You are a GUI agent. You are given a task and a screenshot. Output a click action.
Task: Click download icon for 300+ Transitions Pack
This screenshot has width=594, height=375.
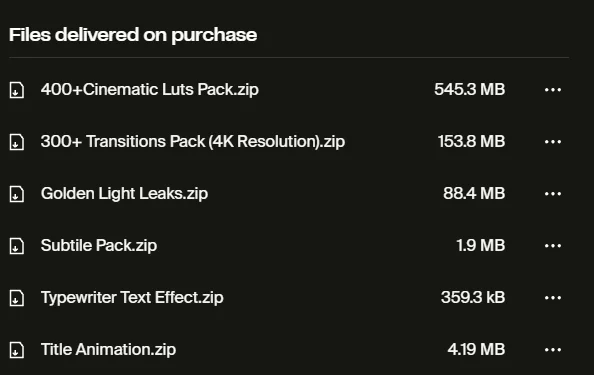pyautogui.click(x=17, y=142)
